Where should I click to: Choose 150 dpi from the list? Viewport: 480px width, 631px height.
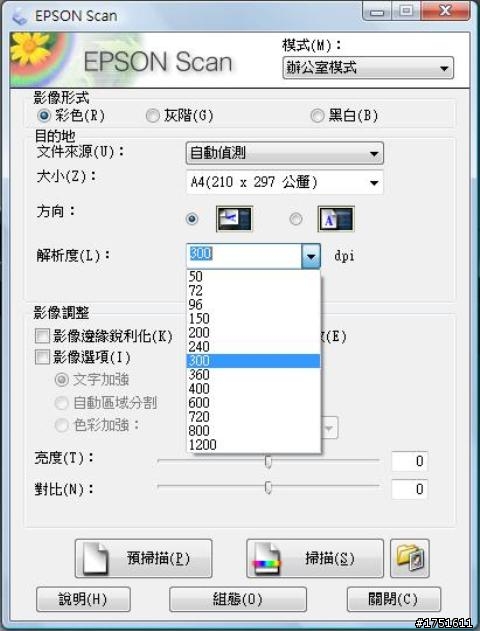pos(253,319)
